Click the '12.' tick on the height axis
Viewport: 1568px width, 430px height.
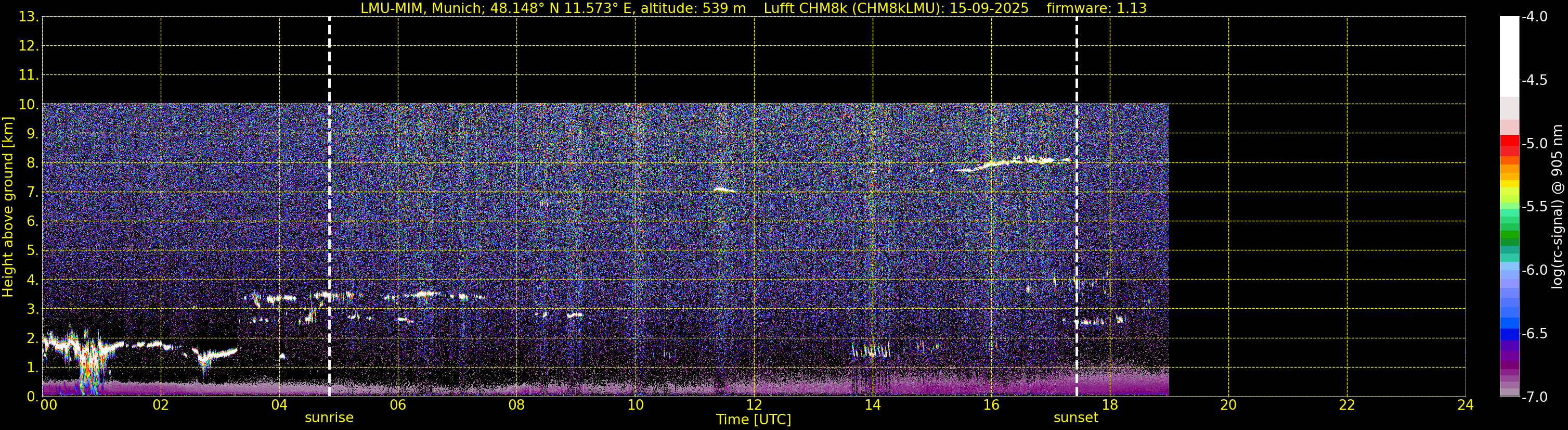point(29,46)
